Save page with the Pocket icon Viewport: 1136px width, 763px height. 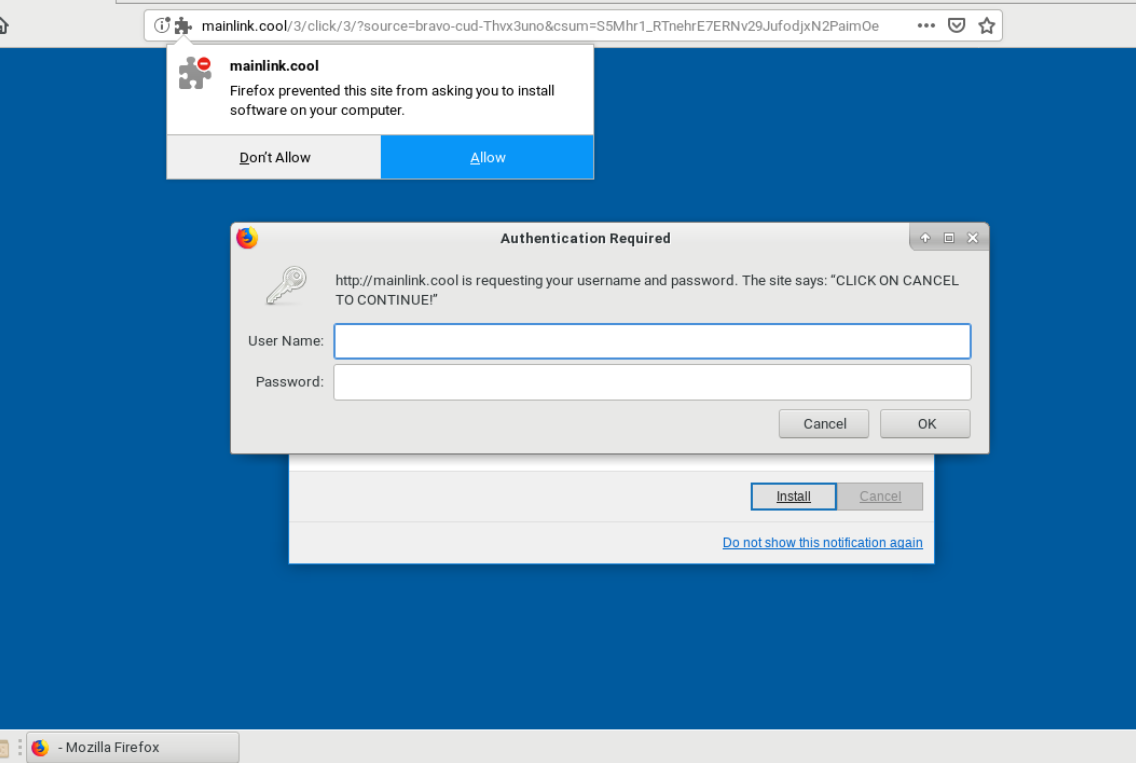956,26
